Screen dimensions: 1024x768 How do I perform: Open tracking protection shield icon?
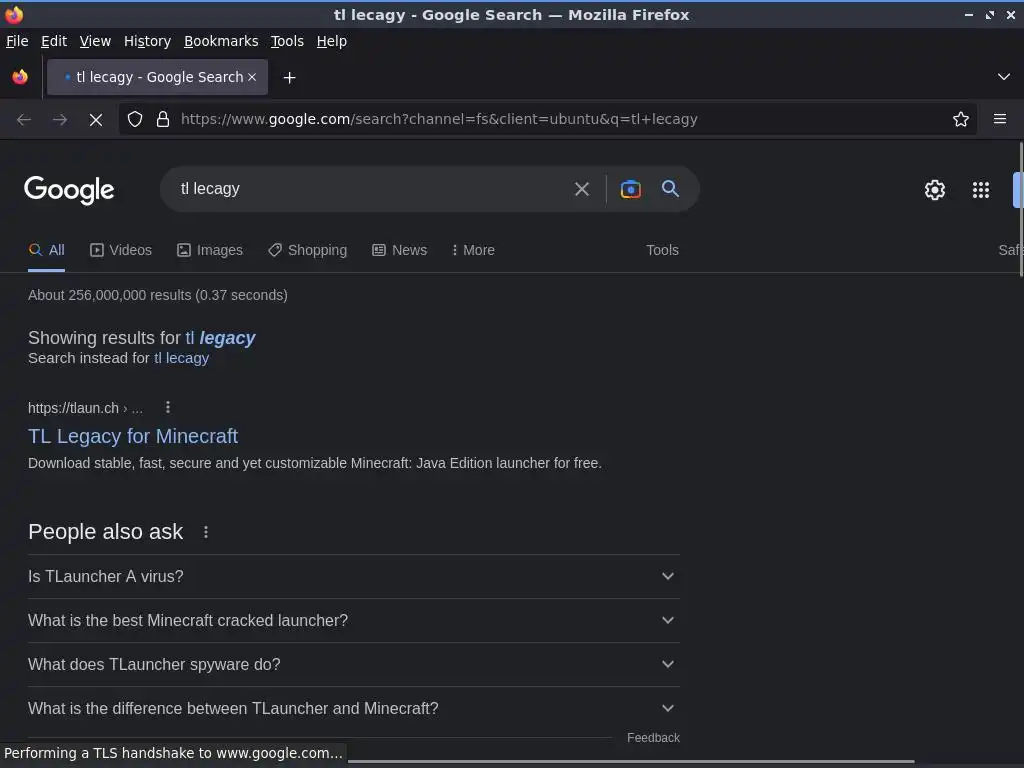coord(135,119)
